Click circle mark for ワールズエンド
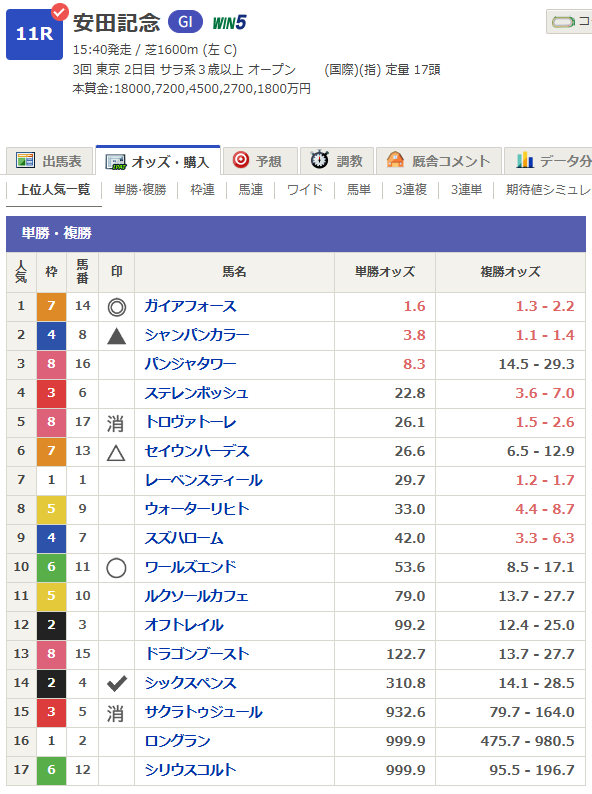The height and width of the screenshot is (794, 592). [116, 568]
